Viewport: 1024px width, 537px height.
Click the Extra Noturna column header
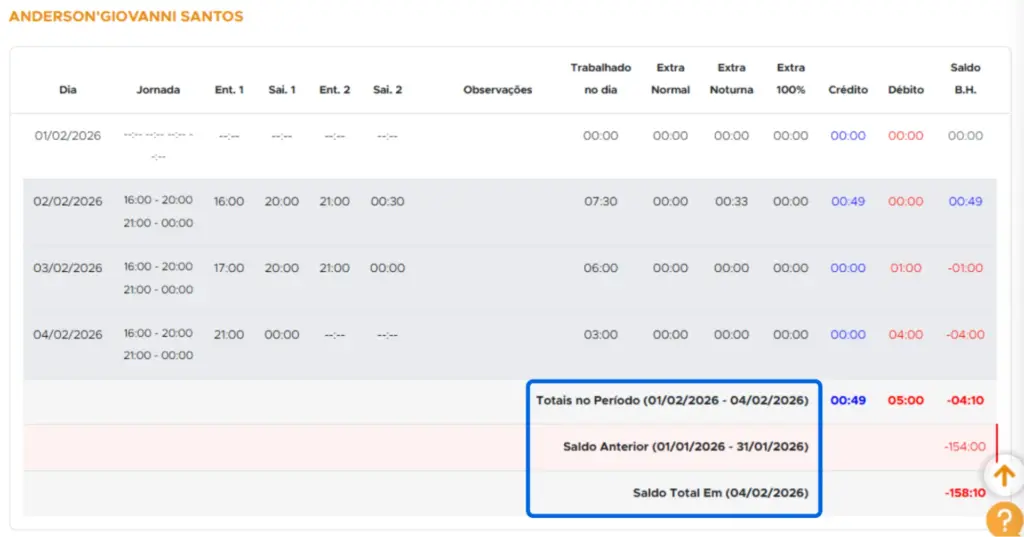[731, 78]
